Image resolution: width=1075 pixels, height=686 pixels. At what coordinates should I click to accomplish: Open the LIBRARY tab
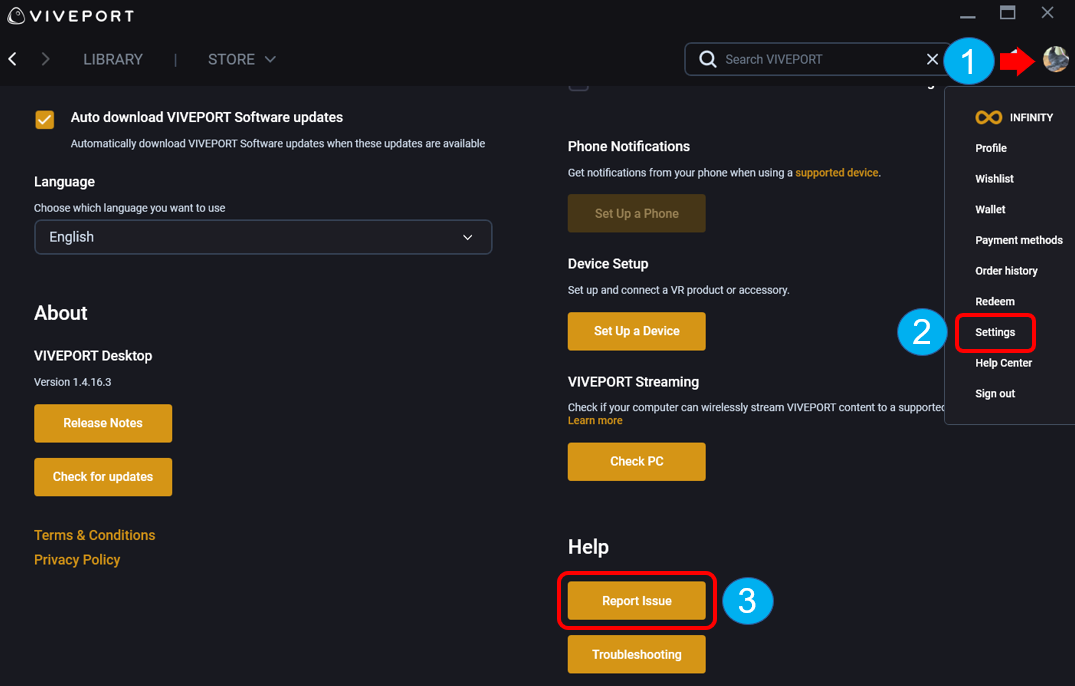113,60
